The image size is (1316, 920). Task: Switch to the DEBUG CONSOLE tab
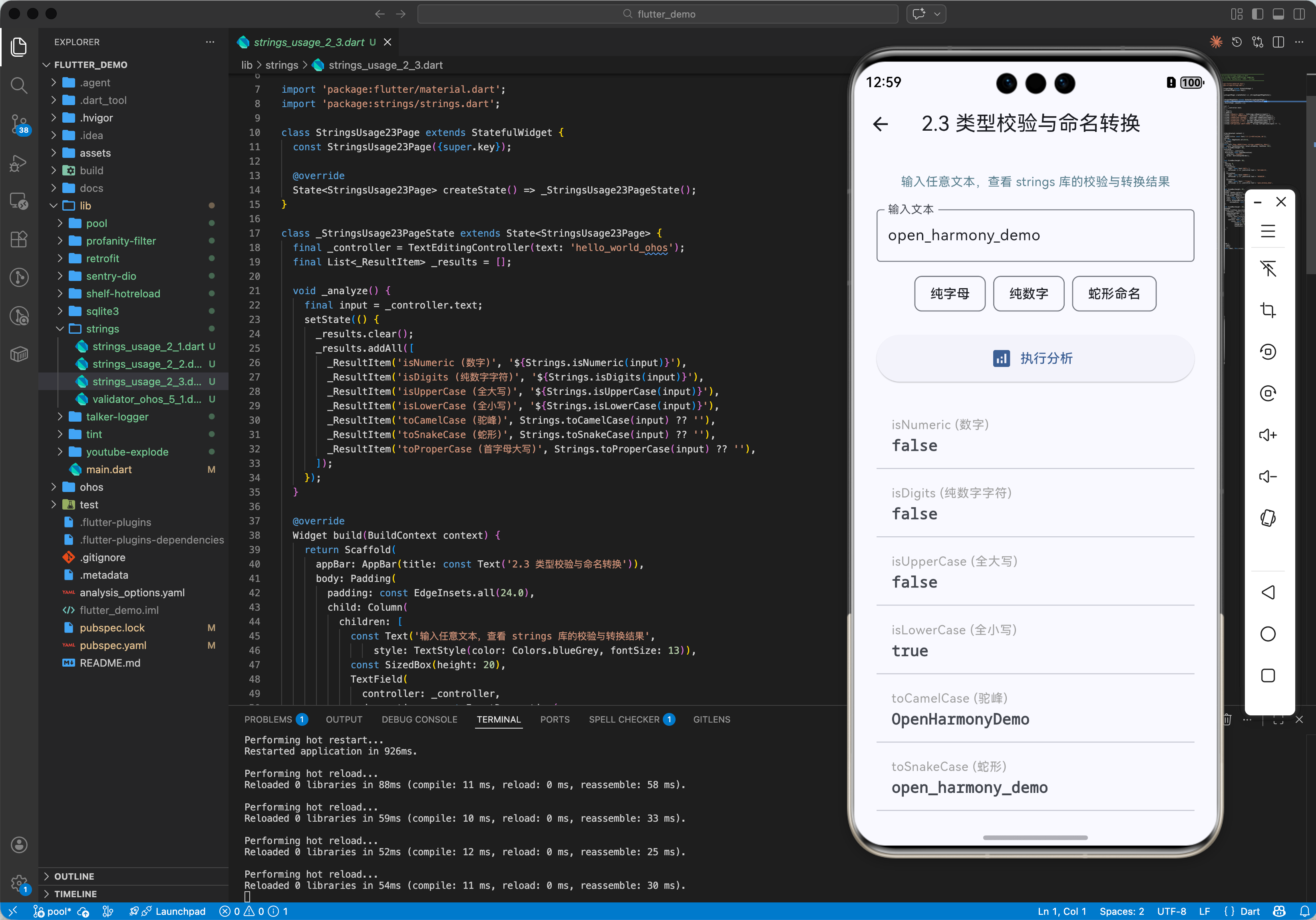[x=419, y=719]
